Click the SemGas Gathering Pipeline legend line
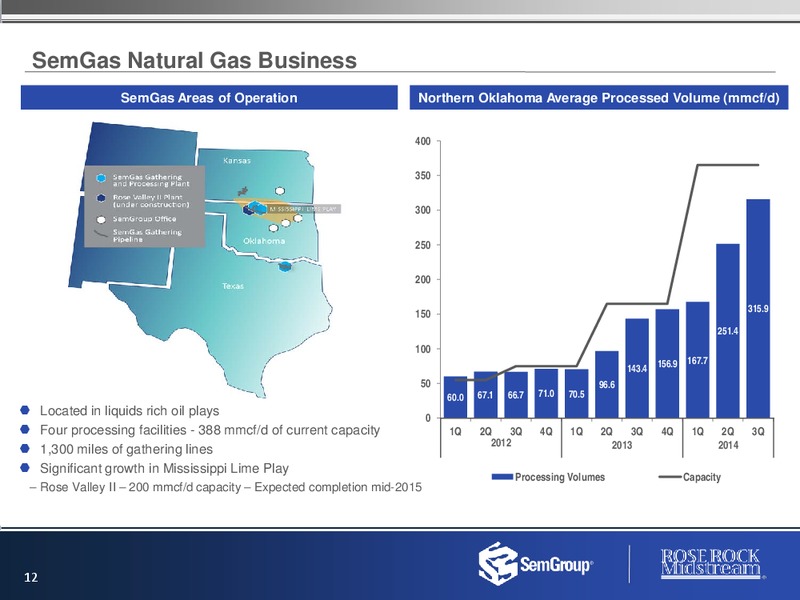The height and width of the screenshot is (600, 800). click(102, 235)
